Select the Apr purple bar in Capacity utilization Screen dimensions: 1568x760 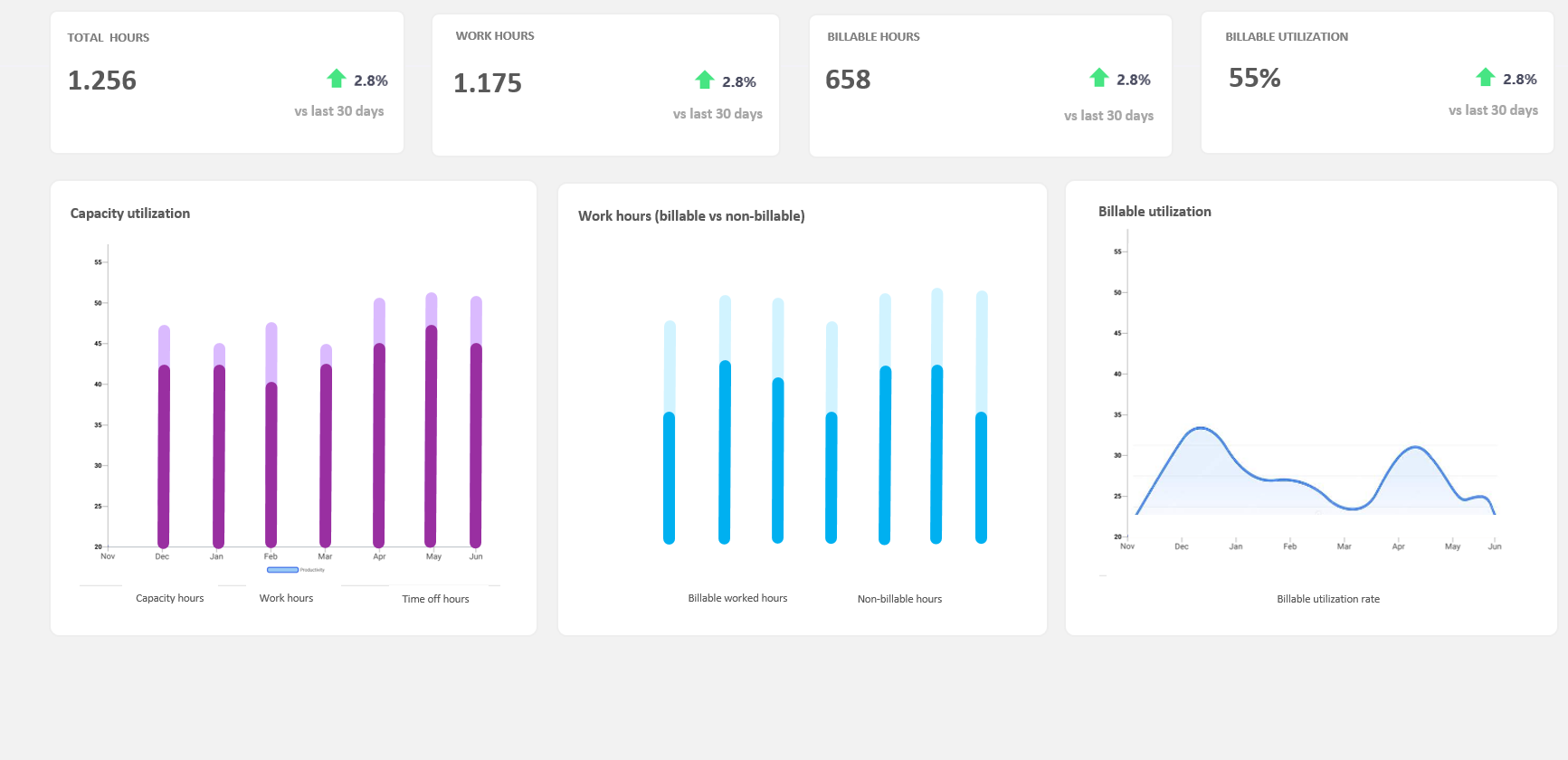(x=379, y=445)
